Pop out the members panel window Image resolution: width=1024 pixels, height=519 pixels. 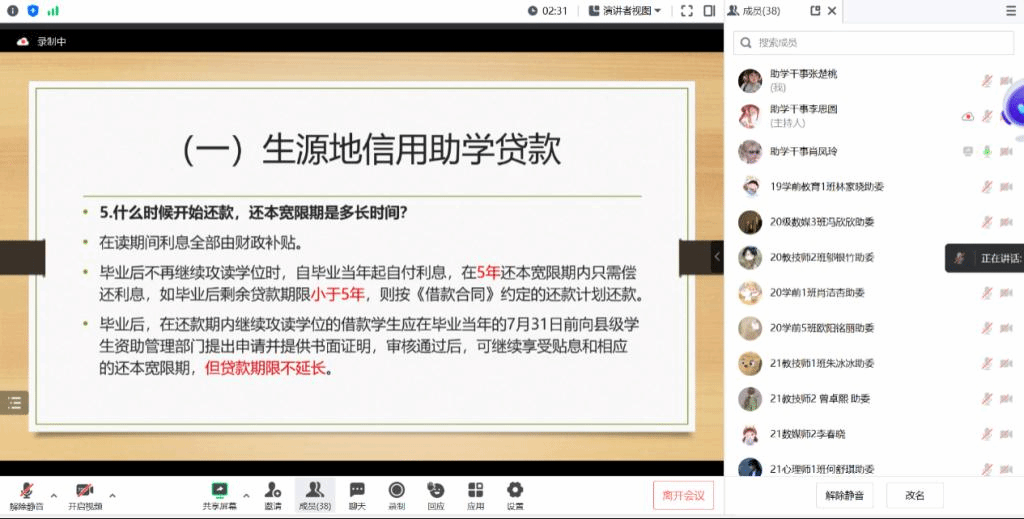815,11
